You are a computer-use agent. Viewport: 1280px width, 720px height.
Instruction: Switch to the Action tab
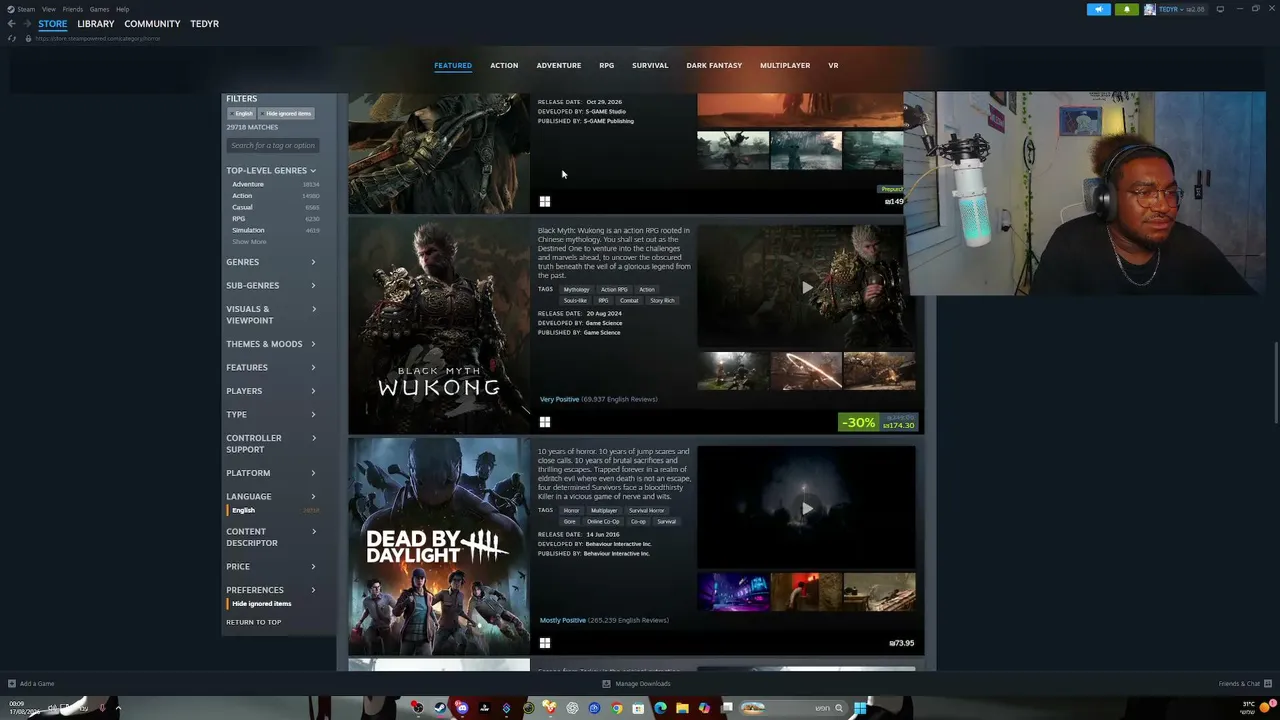coord(504,66)
